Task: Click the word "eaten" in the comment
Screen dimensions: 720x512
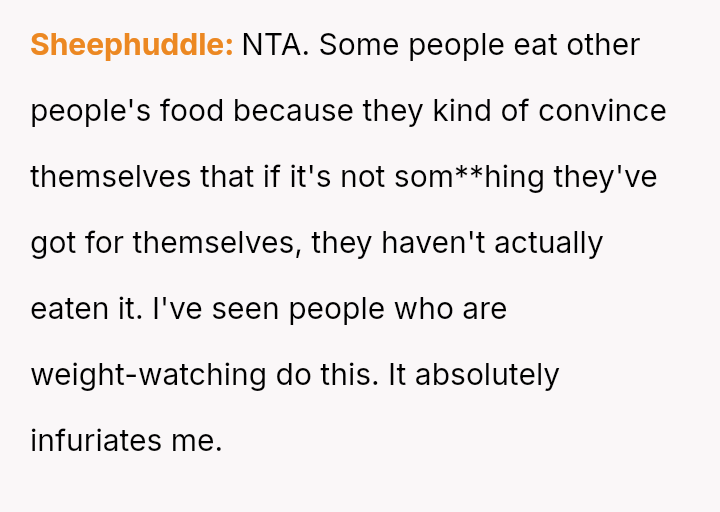Action: click(x=64, y=309)
